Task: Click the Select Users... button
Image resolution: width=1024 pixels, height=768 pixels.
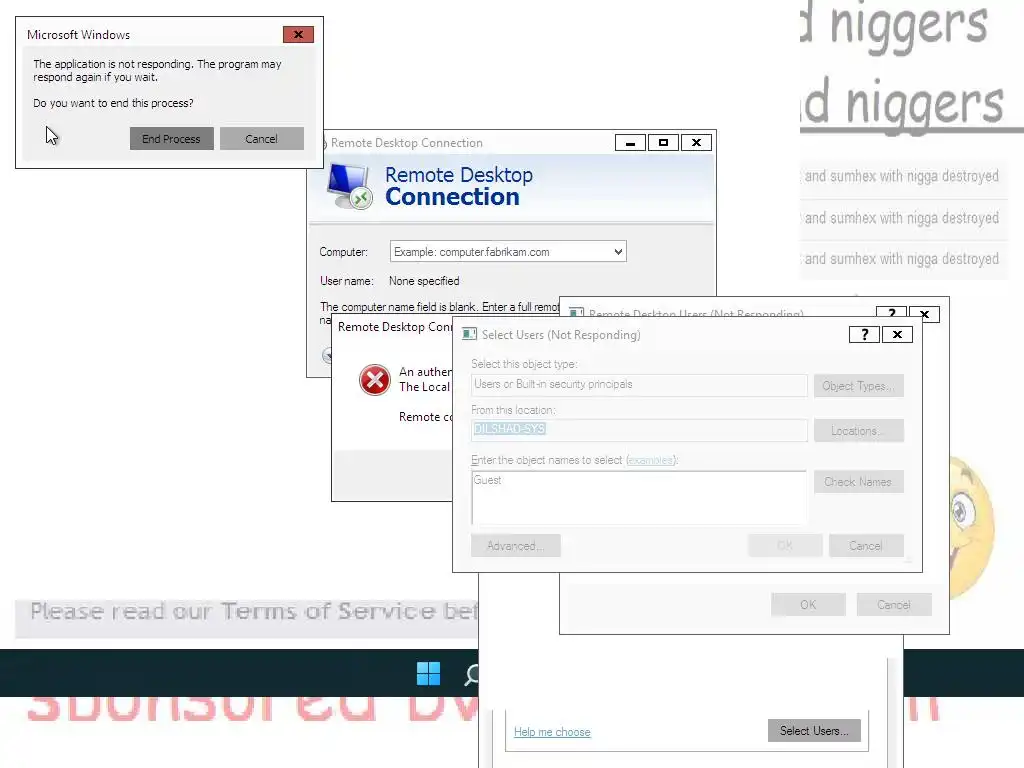Action: point(814,731)
